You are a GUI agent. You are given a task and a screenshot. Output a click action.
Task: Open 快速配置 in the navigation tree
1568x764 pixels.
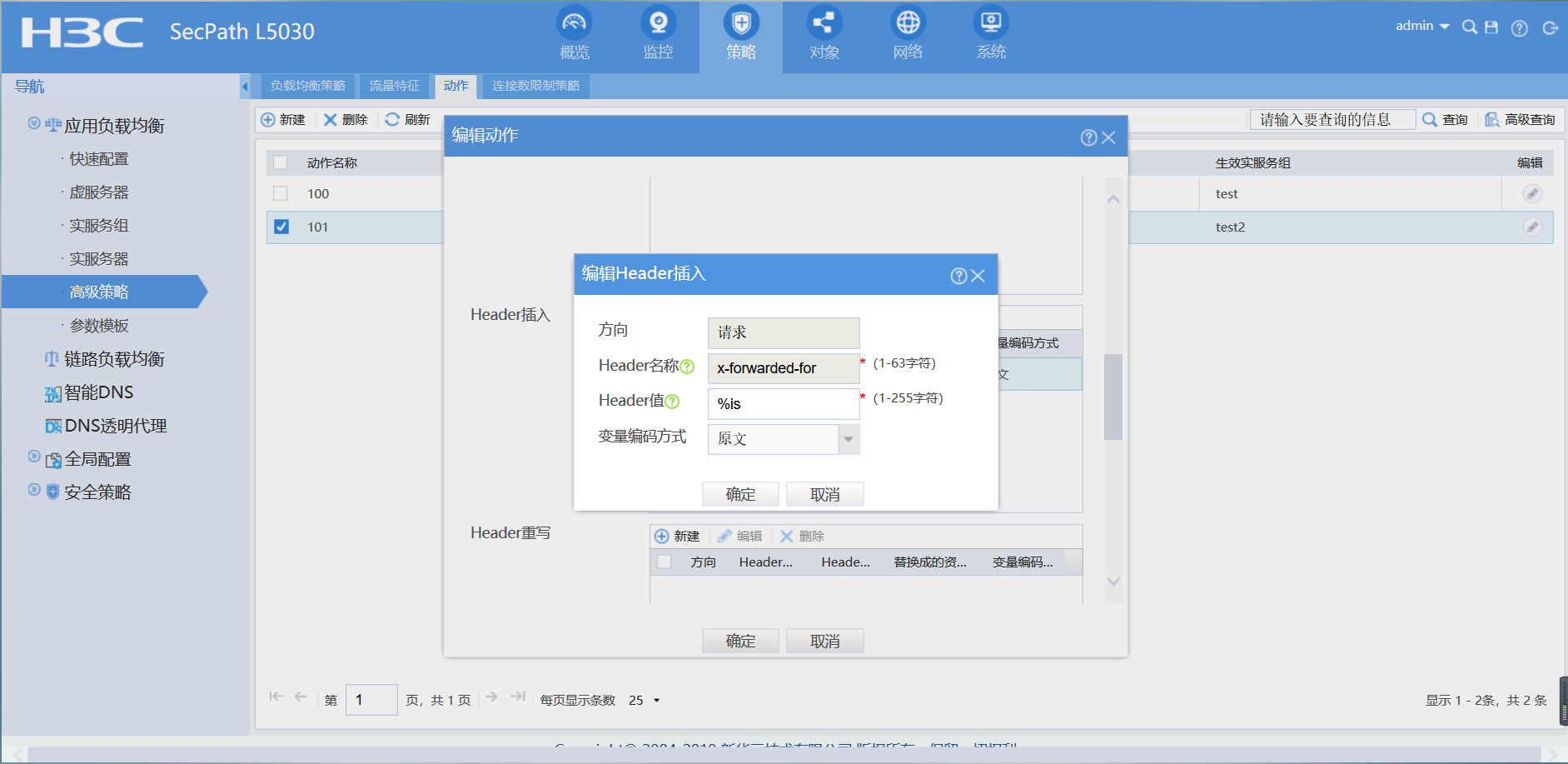99,159
